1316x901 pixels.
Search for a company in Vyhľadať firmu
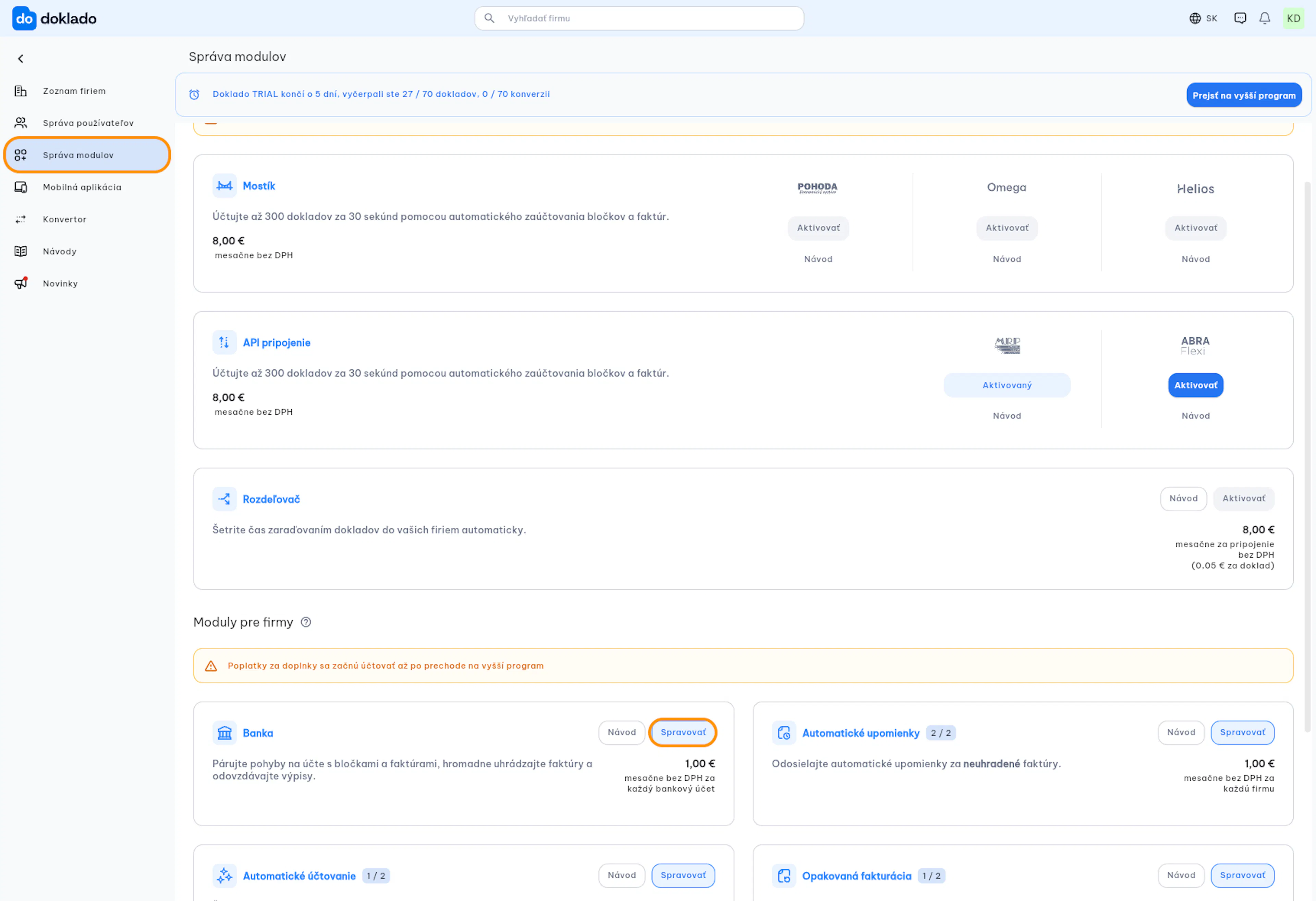coord(639,18)
